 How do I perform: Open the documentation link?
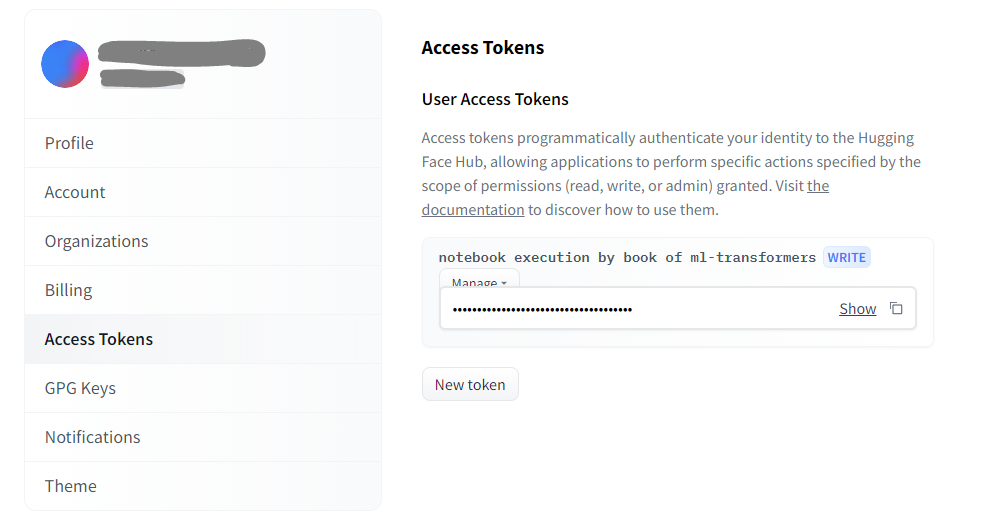click(x=473, y=210)
